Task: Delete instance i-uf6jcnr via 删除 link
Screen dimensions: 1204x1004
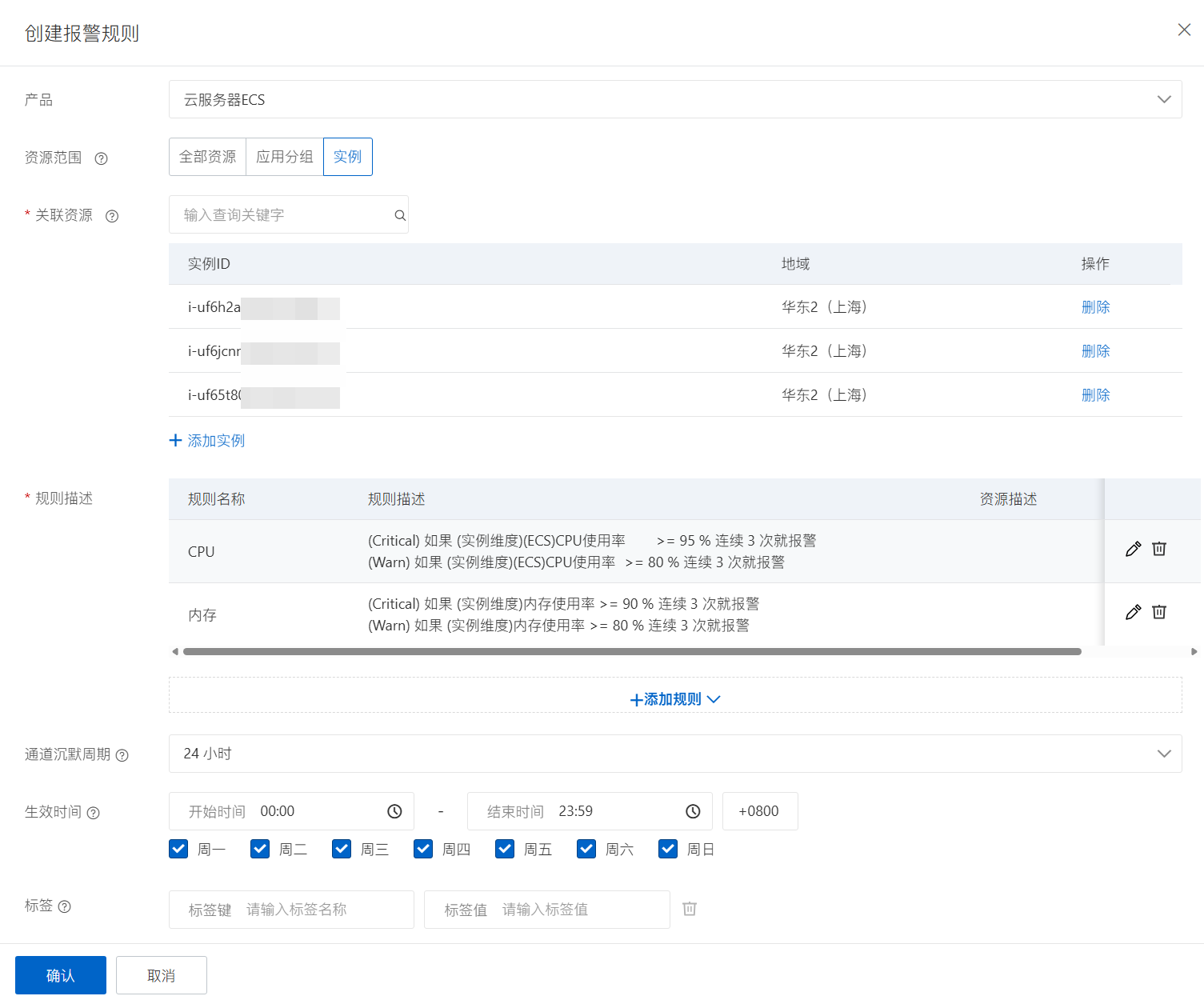Action: click(x=1095, y=351)
